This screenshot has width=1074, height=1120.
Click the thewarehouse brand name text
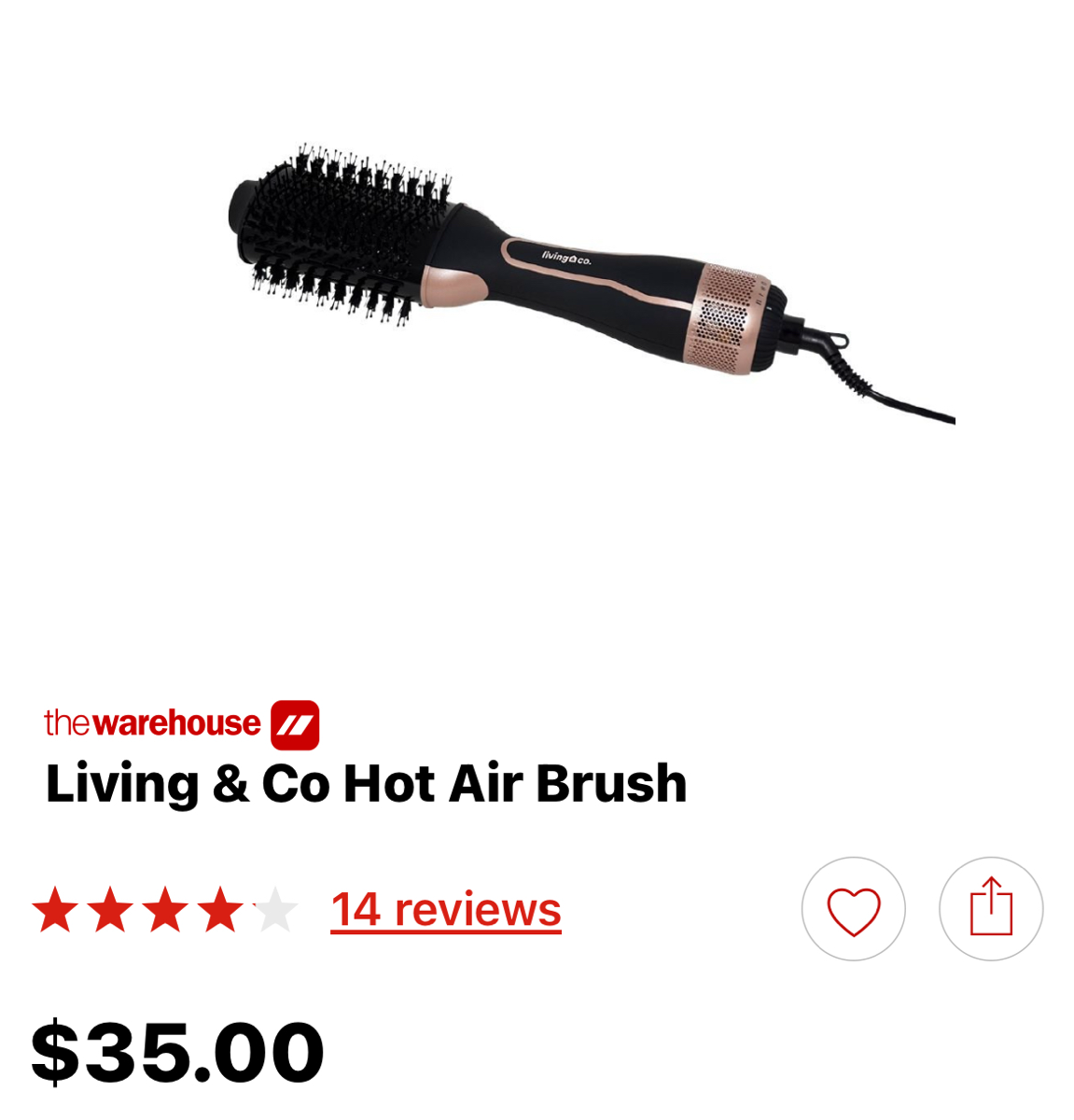click(x=152, y=723)
